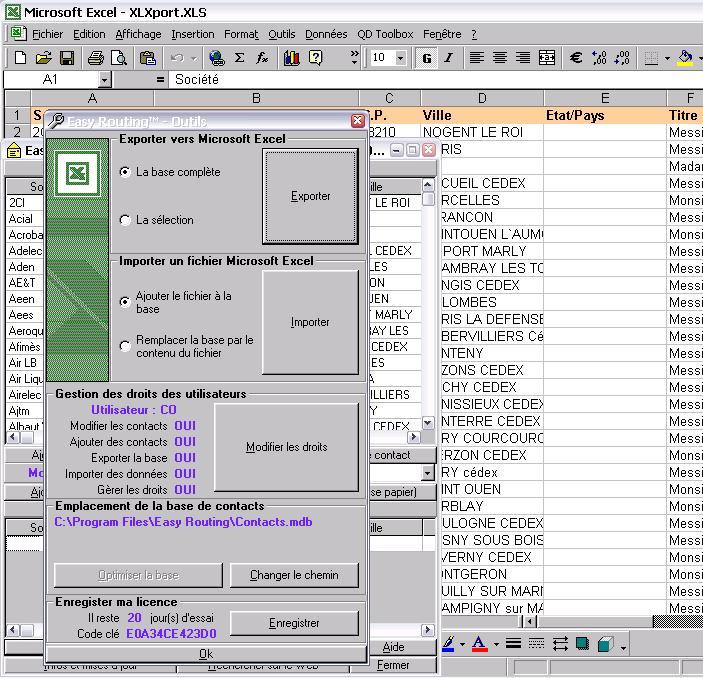Open the font size dropdown
Screen dimensions: 703x678
point(400,59)
